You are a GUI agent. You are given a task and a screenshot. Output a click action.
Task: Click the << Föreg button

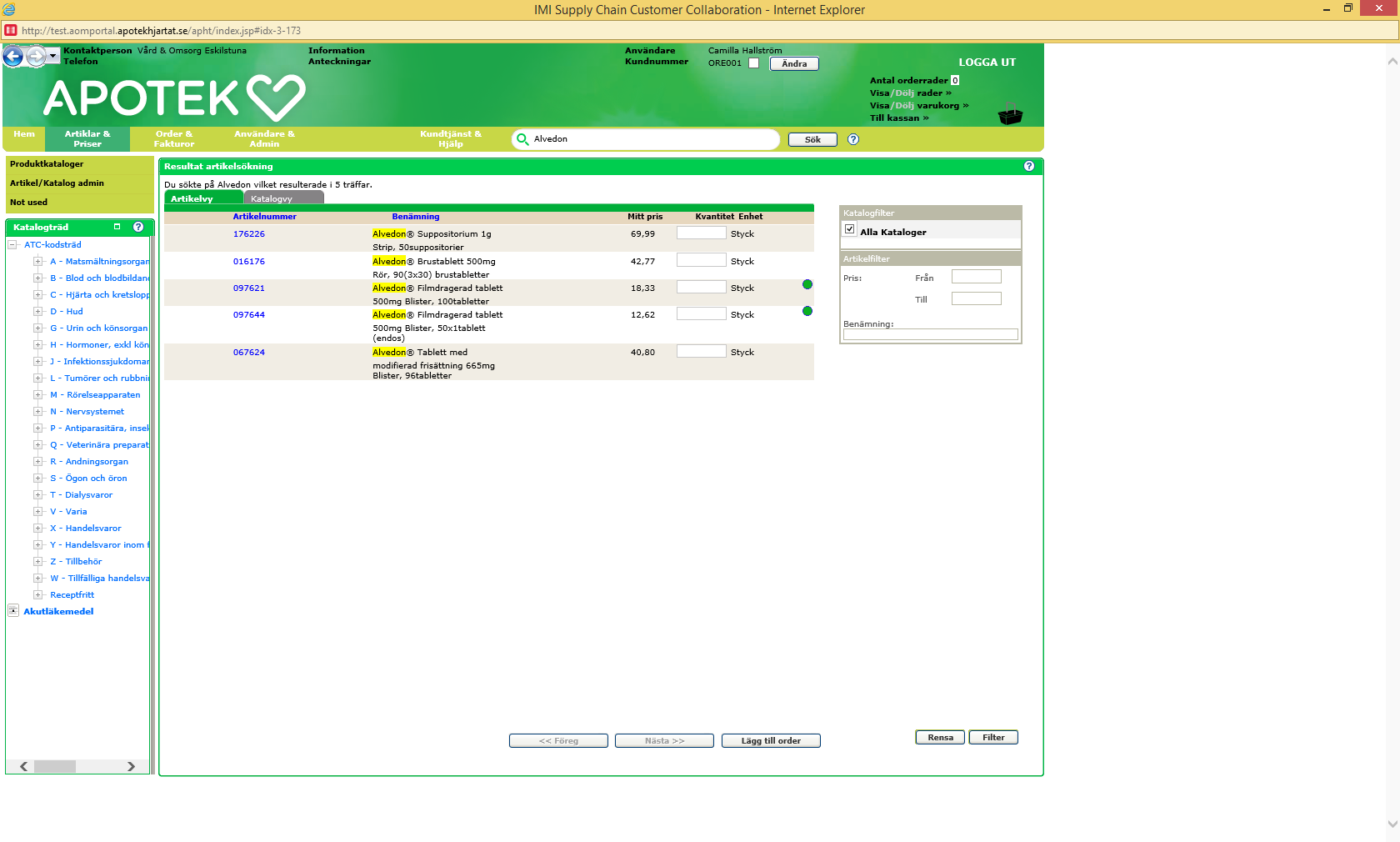(558, 741)
